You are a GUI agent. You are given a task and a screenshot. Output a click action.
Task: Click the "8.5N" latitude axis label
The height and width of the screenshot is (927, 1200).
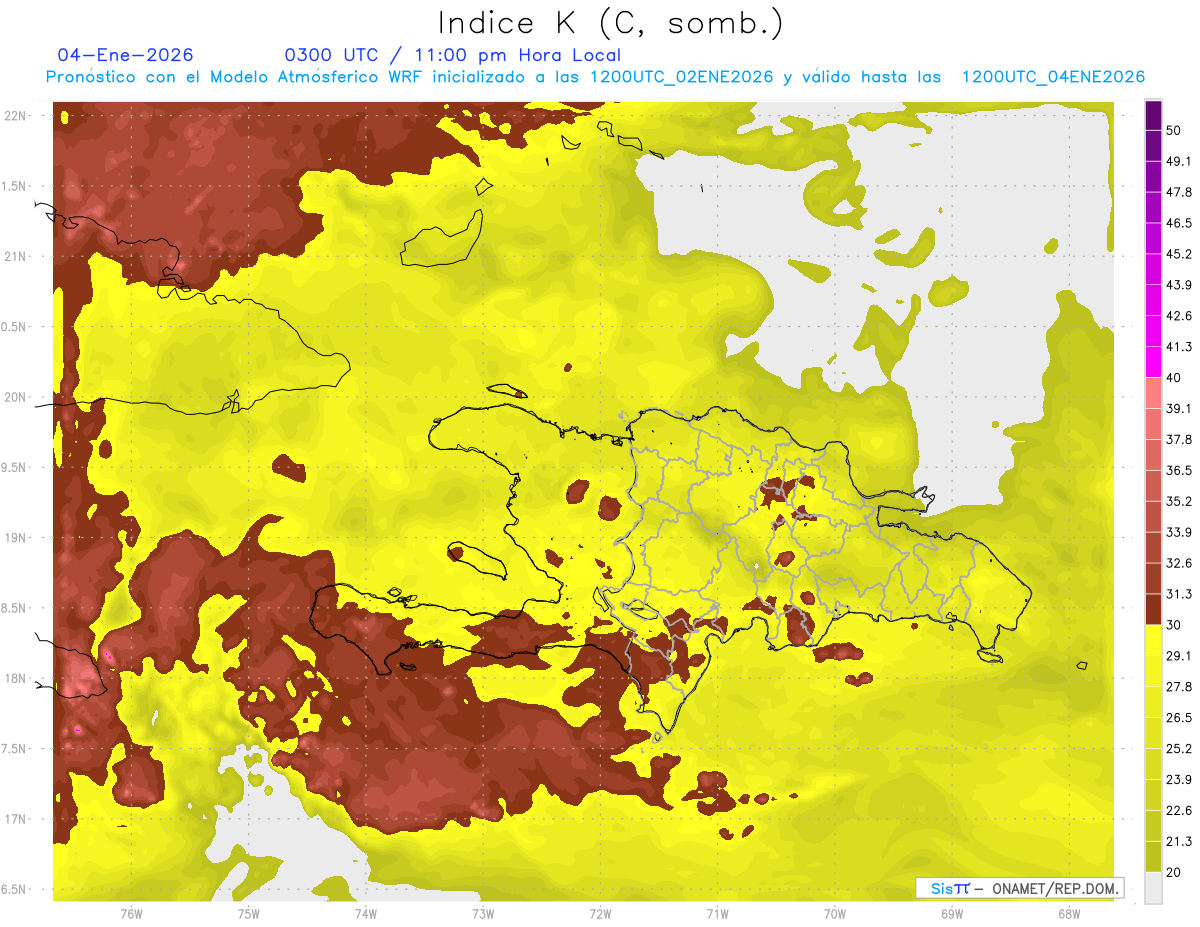coord(14,608)
